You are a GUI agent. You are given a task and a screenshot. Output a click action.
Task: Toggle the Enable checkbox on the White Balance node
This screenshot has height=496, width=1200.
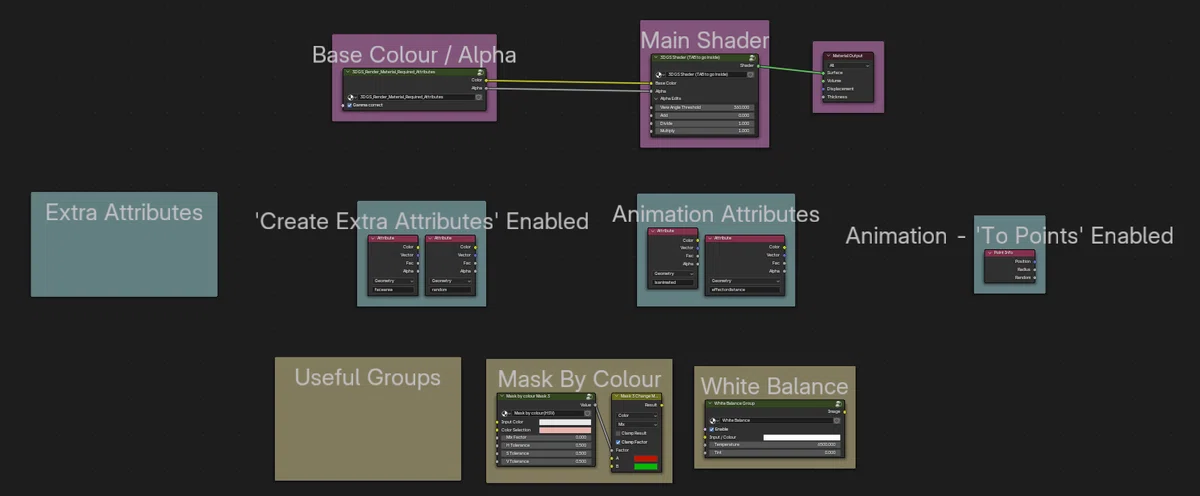tap(711, 429)
